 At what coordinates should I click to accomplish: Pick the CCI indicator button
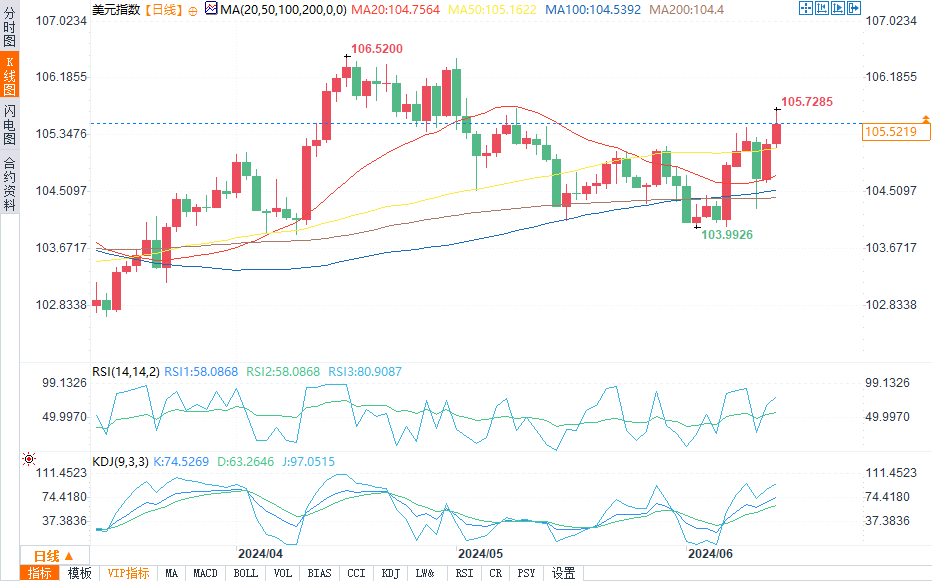coord(356,573)
